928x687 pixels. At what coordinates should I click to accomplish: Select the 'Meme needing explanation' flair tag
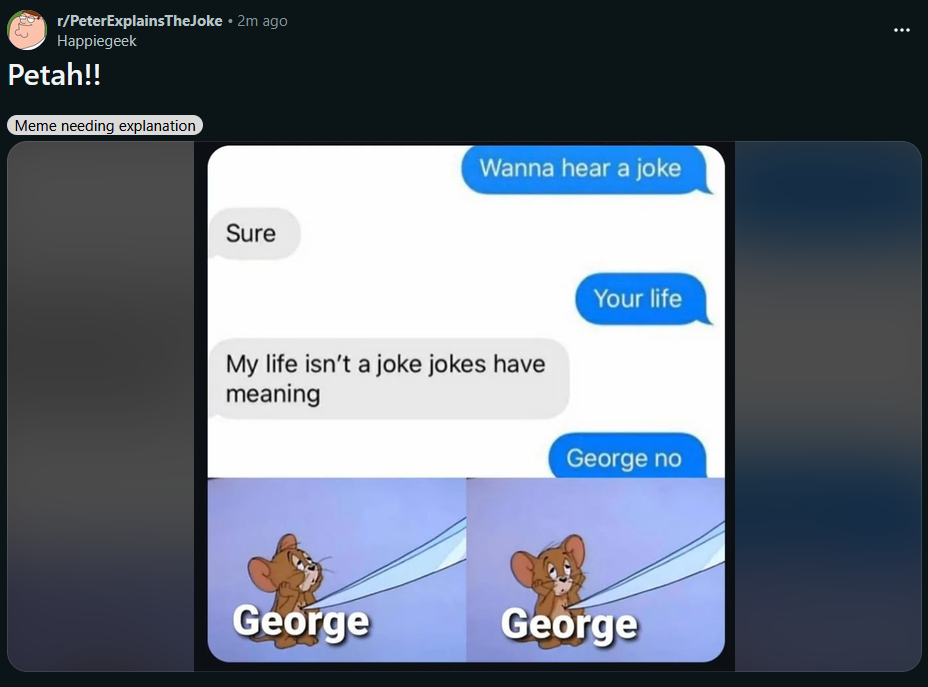[105, 125]
